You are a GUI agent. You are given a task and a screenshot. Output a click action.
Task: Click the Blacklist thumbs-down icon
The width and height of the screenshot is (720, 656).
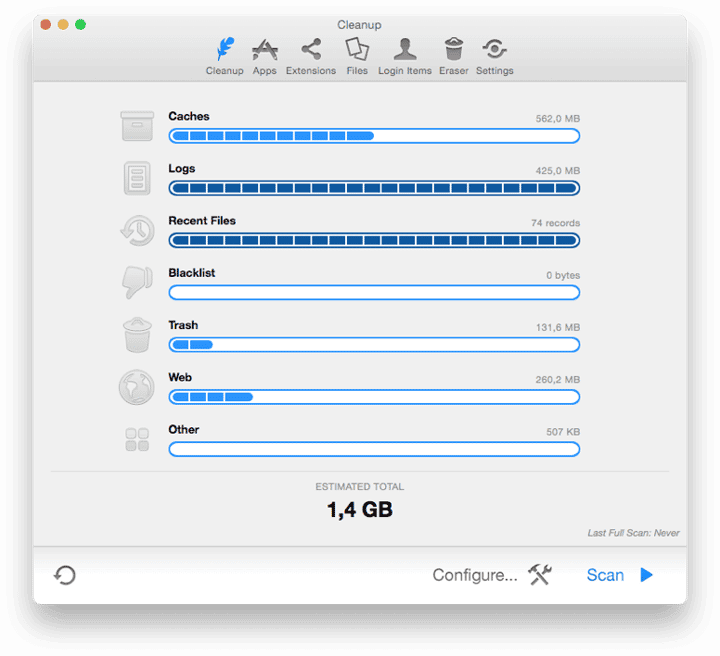tap(137, 282)
